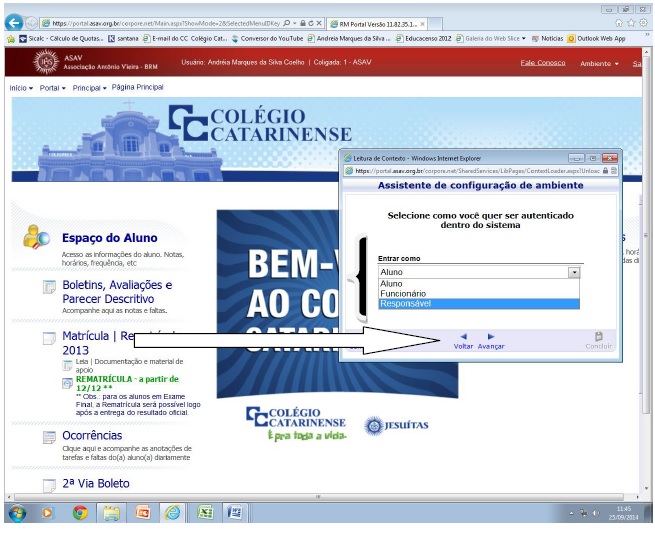Open the Conversor do YouTube favorite
The width and height of the screenshot is (655, 535).
pos(267,38)
